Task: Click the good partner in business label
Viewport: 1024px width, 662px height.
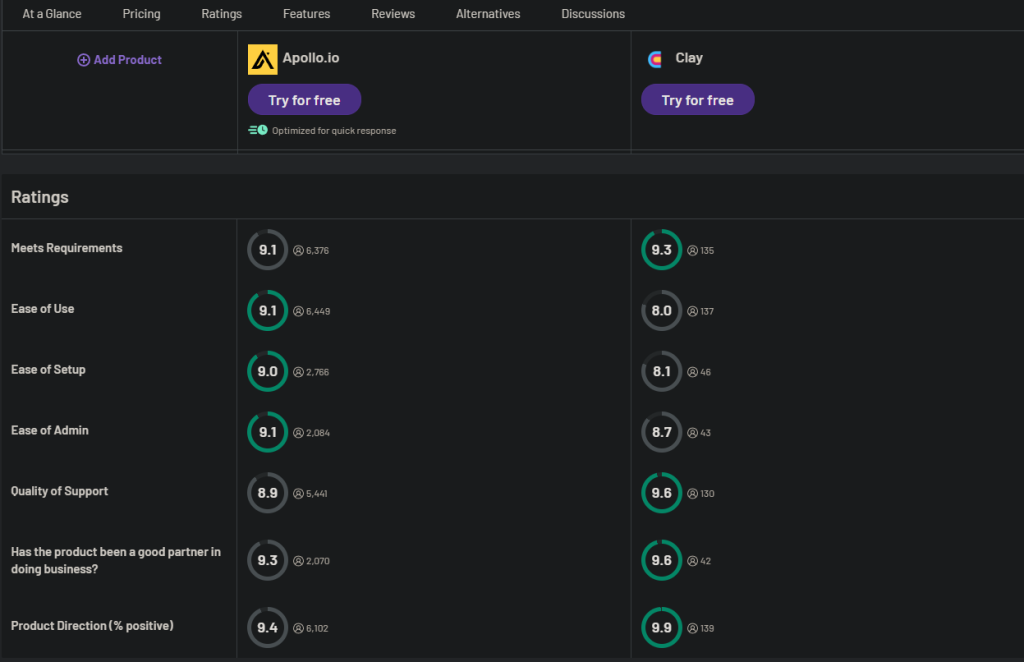Action: click(116, 560)
